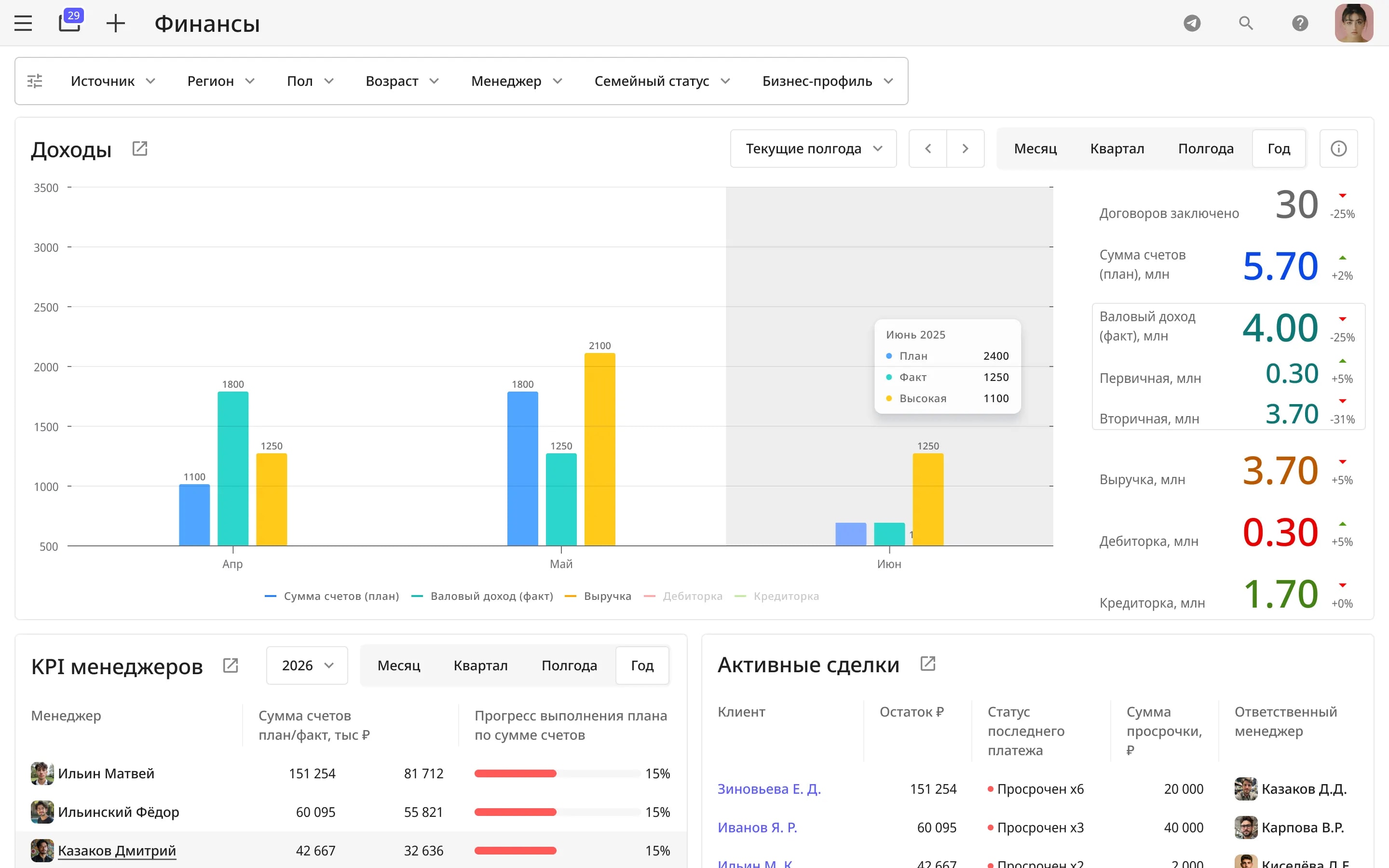
Task: Click the info icon in Доходы panel
Action: click(1338, 149)
